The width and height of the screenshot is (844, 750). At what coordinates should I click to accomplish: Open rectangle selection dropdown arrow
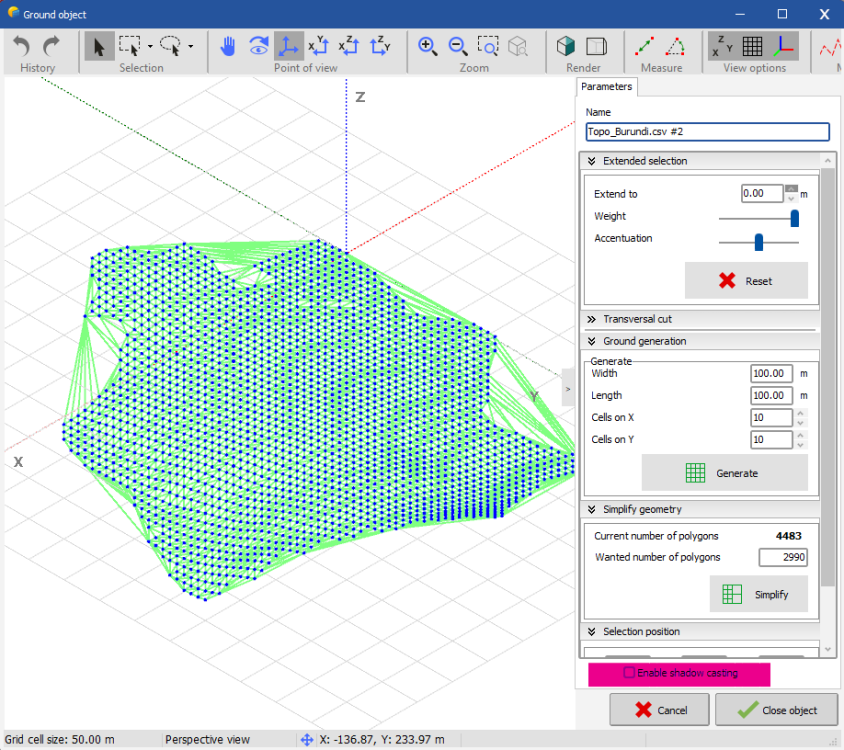click(x=150, y=46)
